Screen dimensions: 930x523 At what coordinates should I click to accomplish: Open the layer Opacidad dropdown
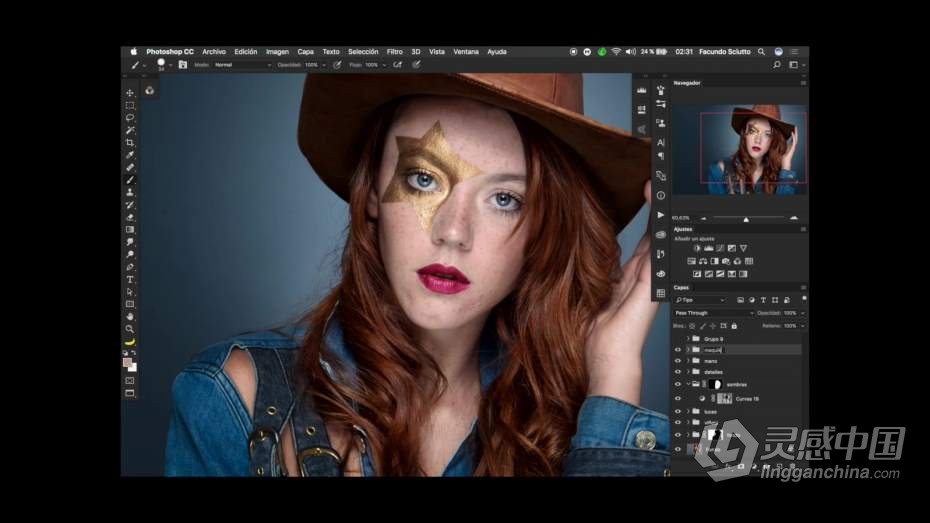[x=803, y=313]
